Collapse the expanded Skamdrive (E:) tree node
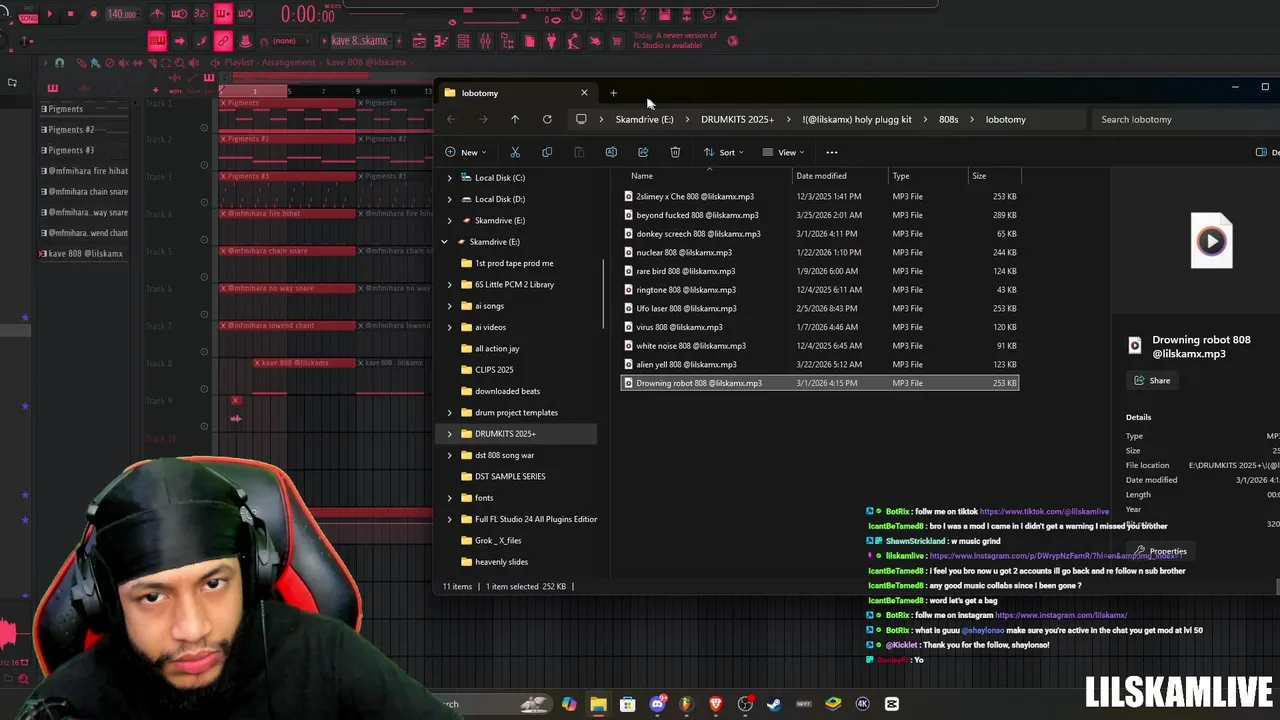Screen dimensions: 1280x720 pyautogui.click(x=444, y=242)
